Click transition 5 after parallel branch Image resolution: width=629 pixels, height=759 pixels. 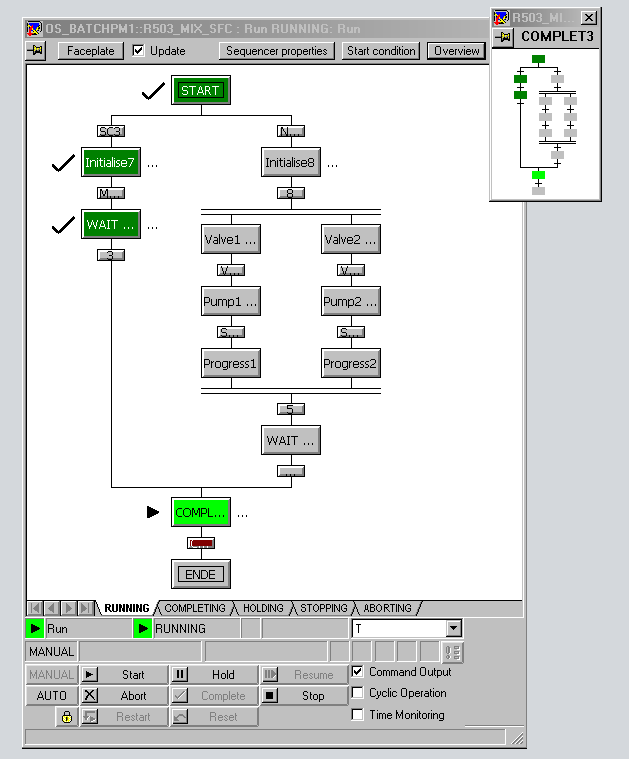(291, 409)
